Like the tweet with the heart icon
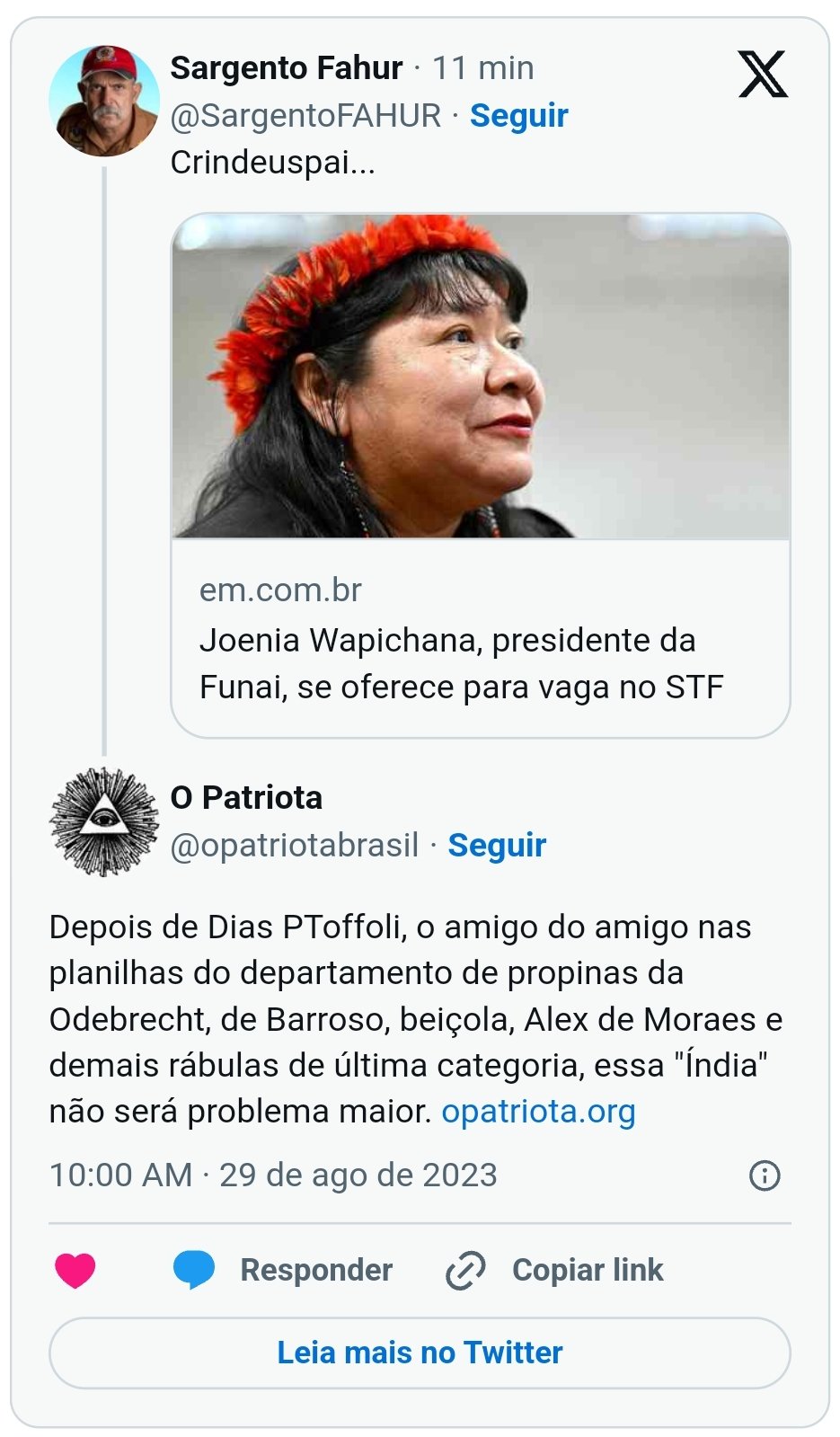The width and height of the screenshot is (840, 1437). (75, 1270)
